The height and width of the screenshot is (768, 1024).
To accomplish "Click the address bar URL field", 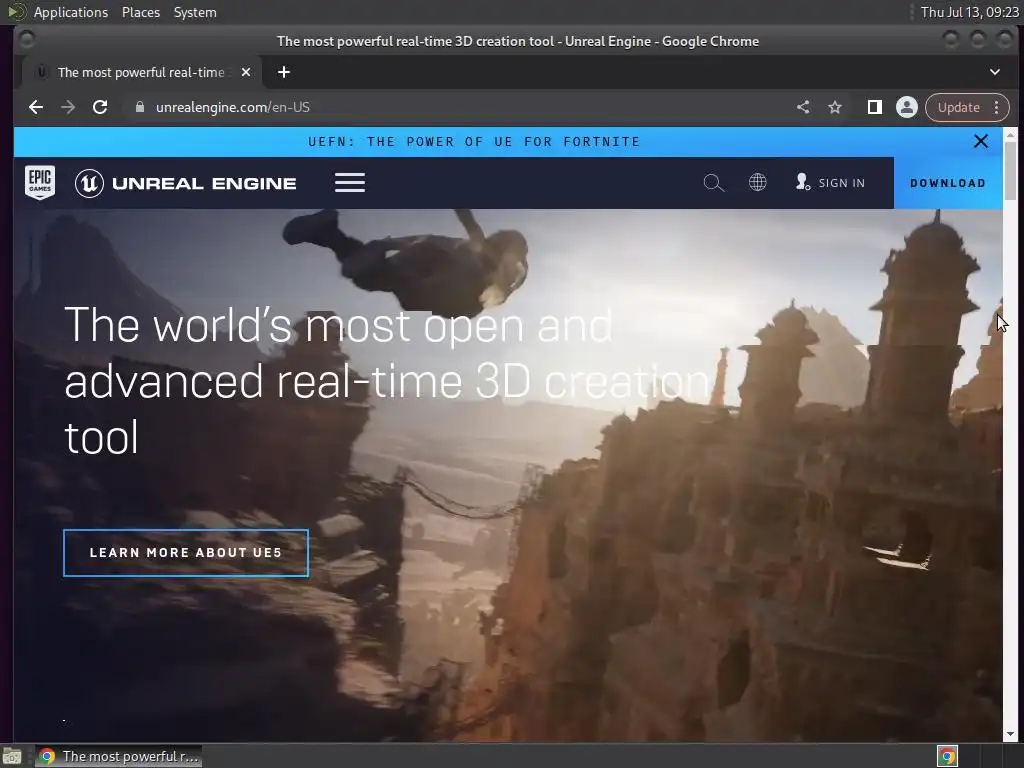I will [457, 107].
